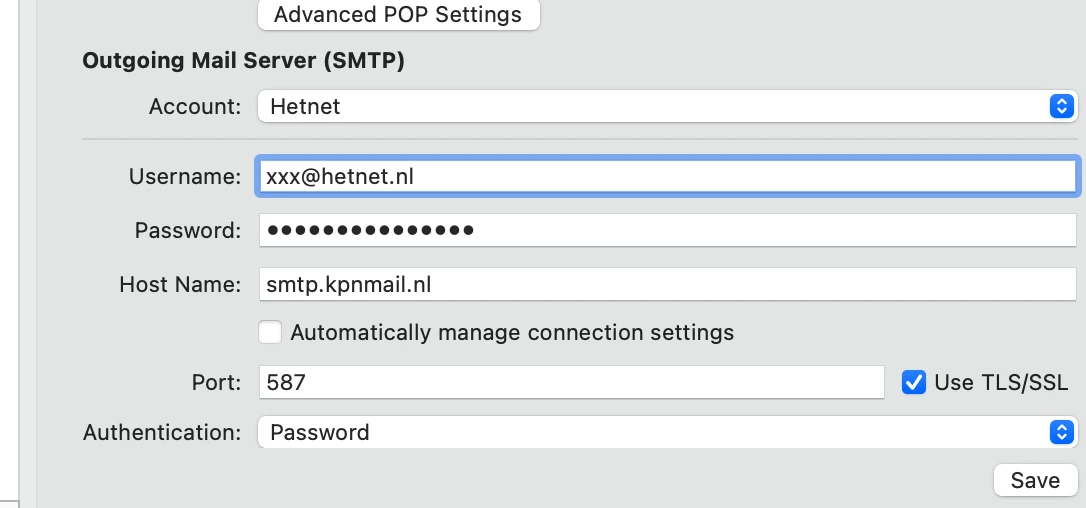The height and width of the screenshot is (508, 1086).
Task: Click the "Automatically manage connection settings" label text
Action: pos(512,333)
